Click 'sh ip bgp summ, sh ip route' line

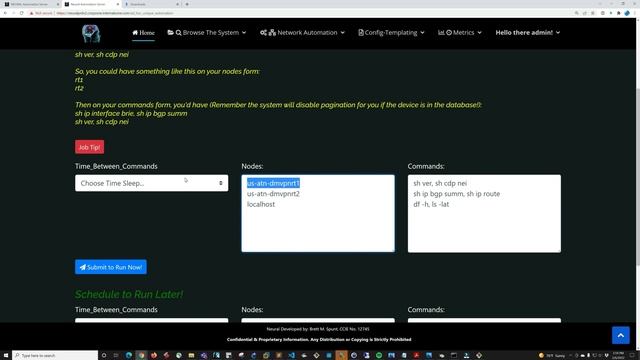(456, 194)
